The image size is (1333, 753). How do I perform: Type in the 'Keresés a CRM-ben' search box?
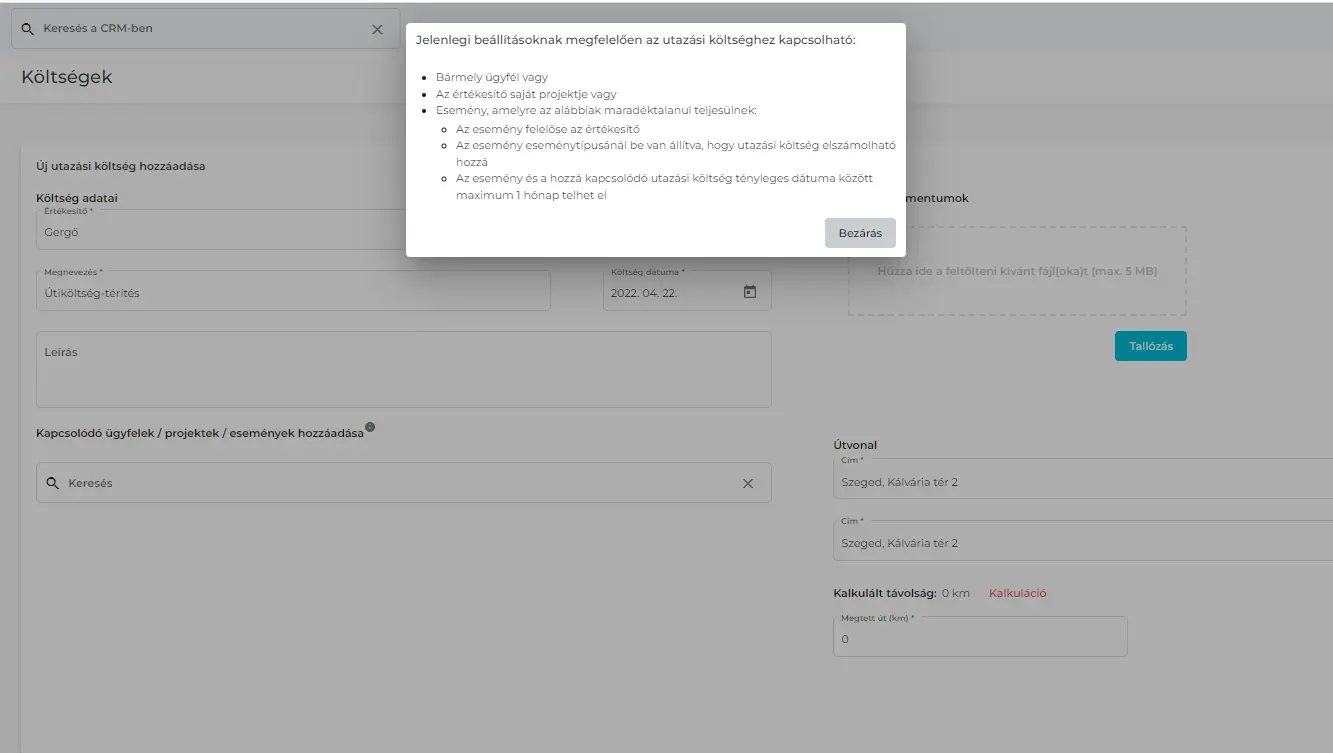(200, 29)
